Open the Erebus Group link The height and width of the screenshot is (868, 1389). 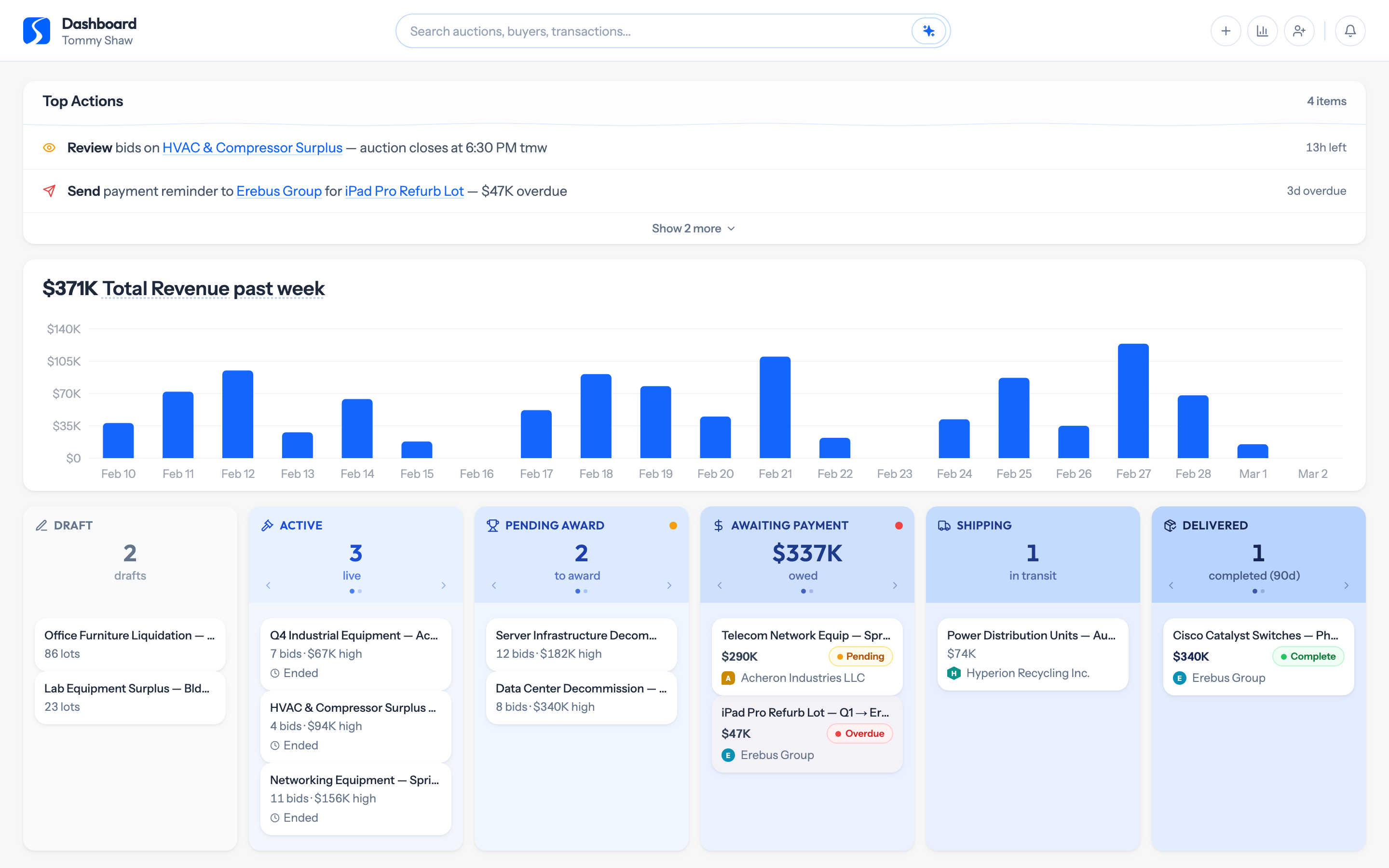[x=279, y=191]
